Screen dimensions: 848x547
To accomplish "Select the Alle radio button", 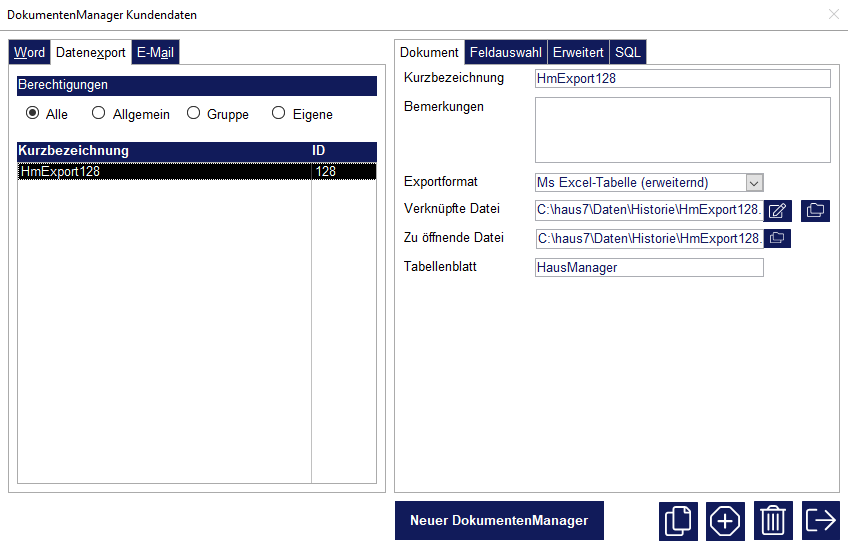I will [x=33, y=114].
